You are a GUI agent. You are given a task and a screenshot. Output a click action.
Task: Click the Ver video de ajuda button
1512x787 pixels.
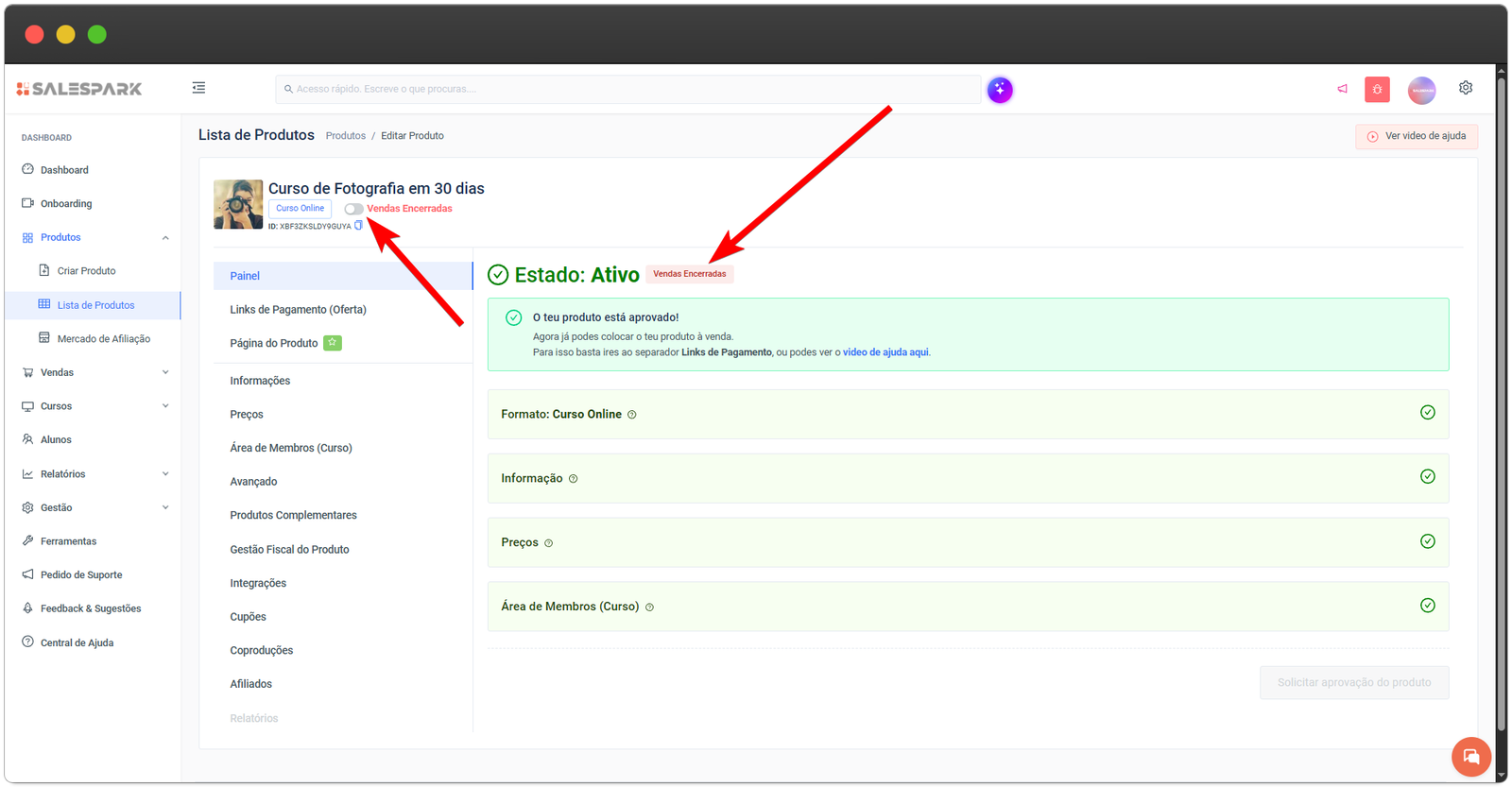1416,136
